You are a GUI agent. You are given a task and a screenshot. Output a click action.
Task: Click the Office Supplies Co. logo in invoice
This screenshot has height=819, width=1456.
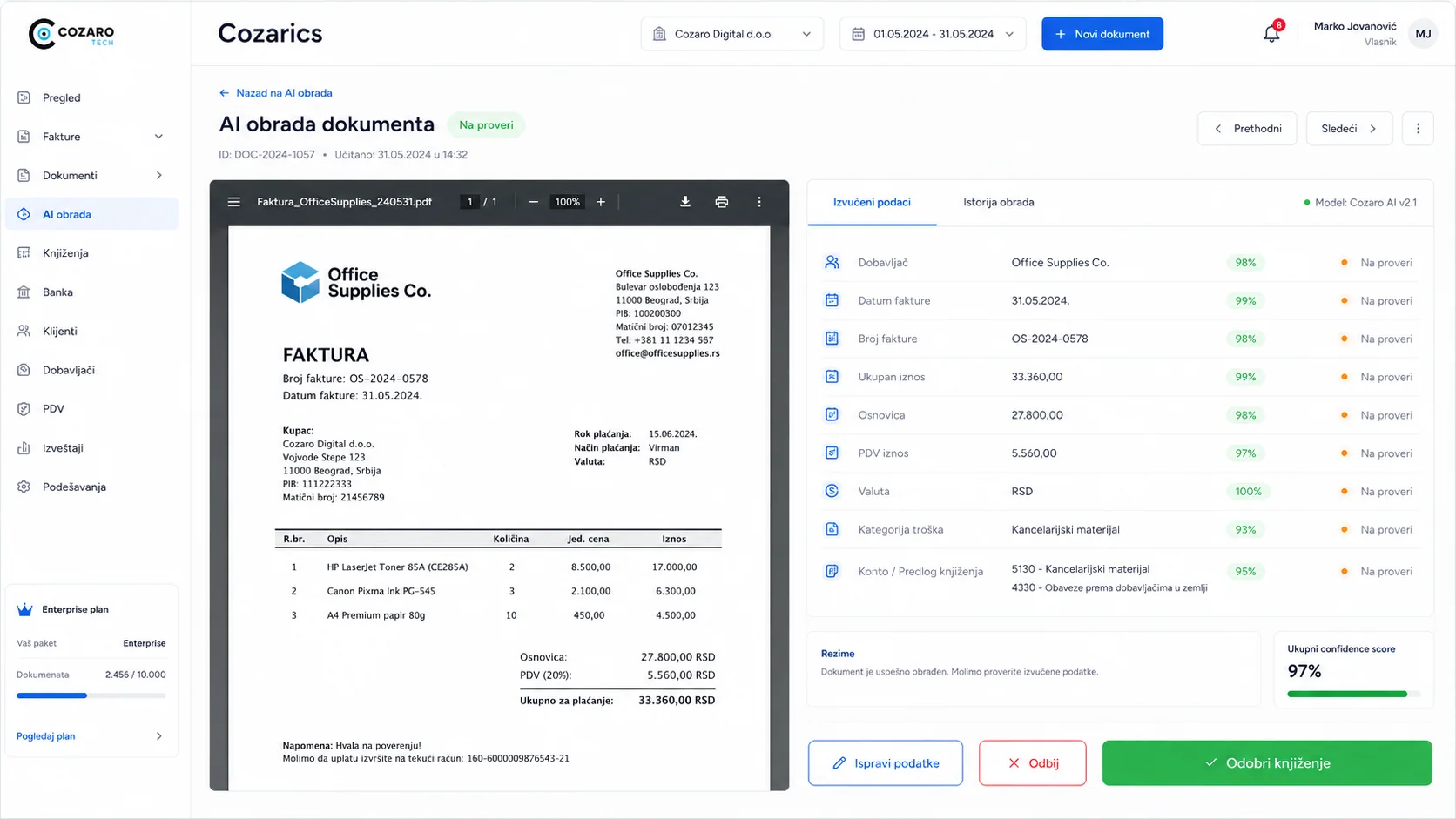356,283
